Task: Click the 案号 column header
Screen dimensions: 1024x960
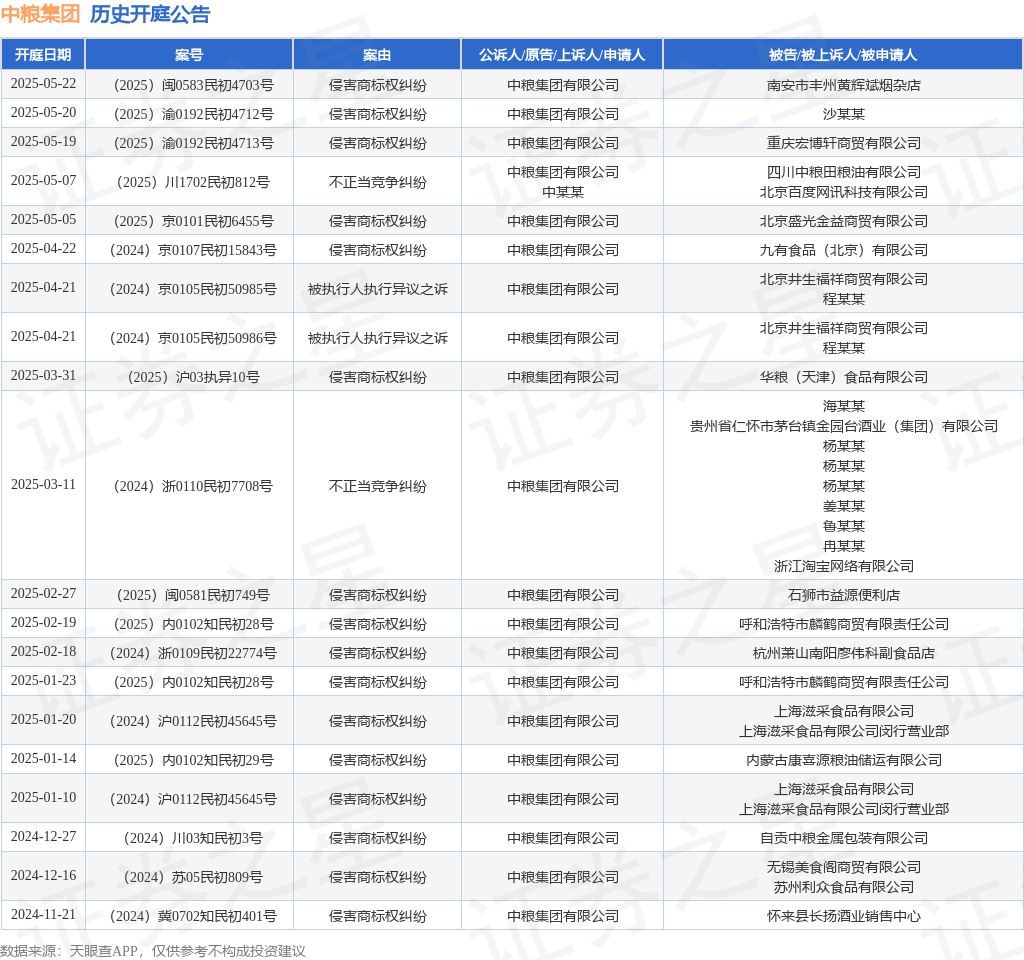Action: (189, 55)
